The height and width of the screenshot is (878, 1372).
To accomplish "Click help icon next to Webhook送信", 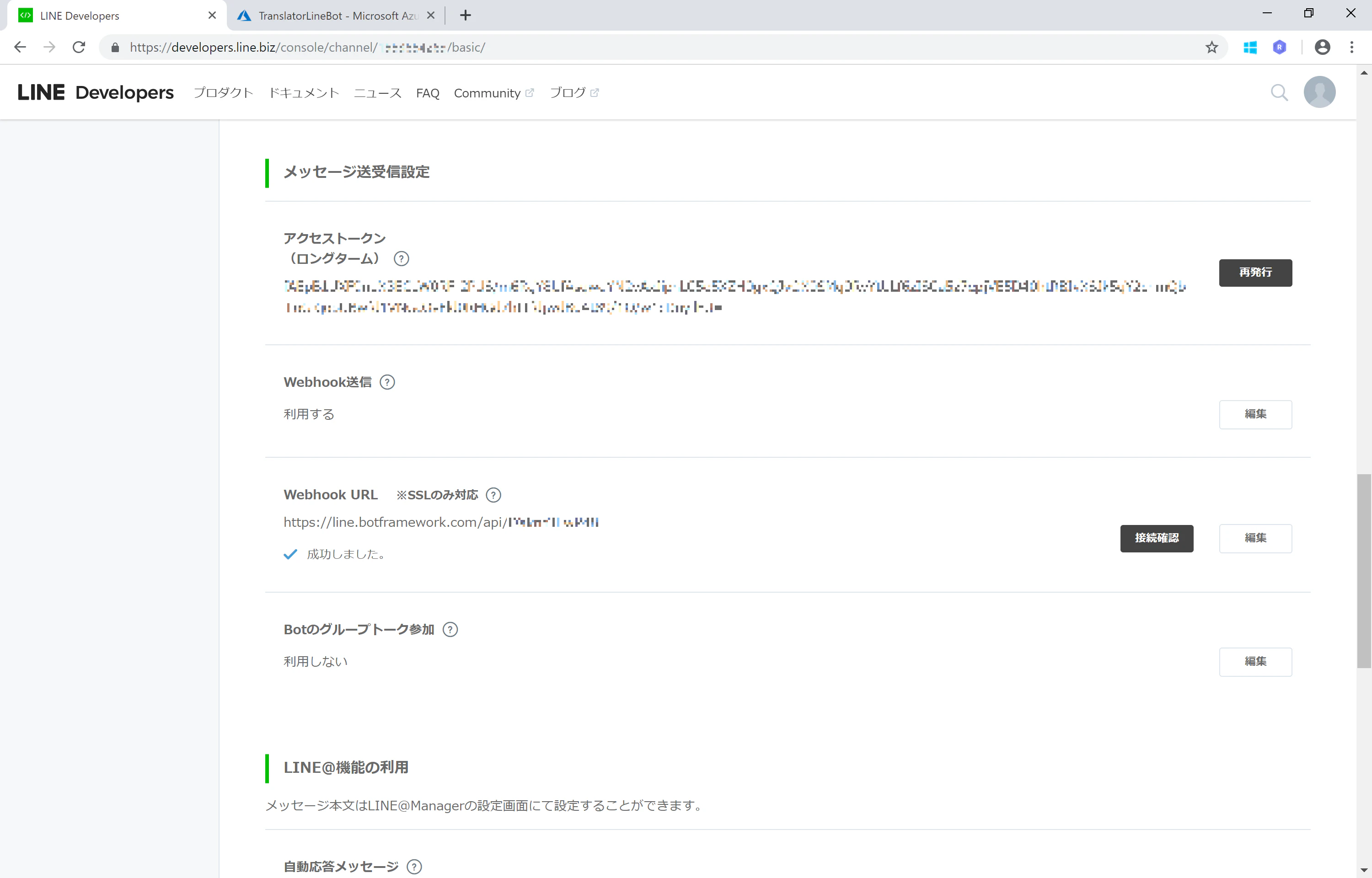I will coord(387,382).
